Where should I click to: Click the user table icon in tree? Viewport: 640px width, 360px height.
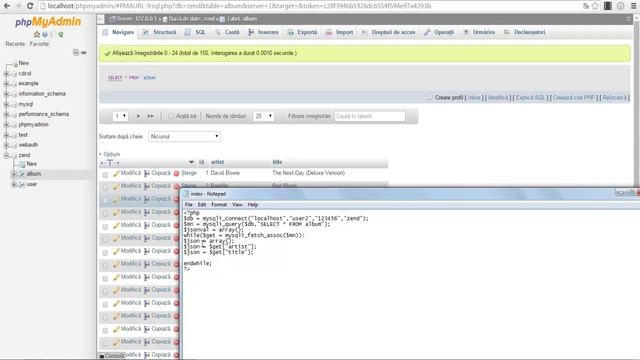click(x=22, y=184)
